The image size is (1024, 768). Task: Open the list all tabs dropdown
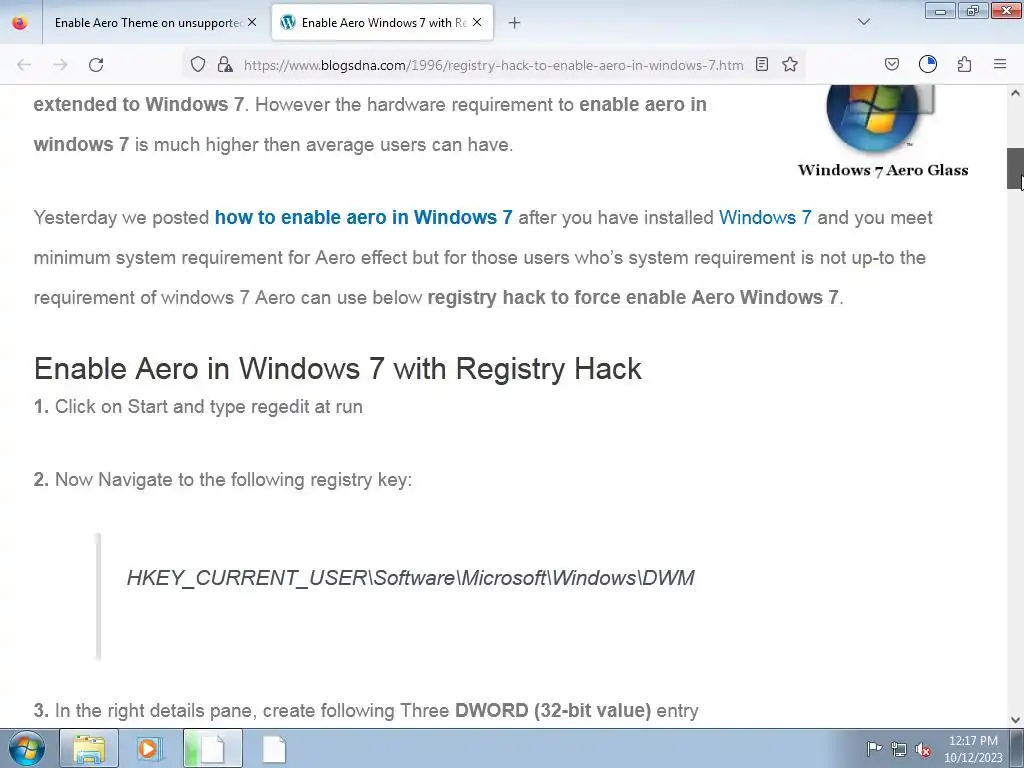coord(863,22)
